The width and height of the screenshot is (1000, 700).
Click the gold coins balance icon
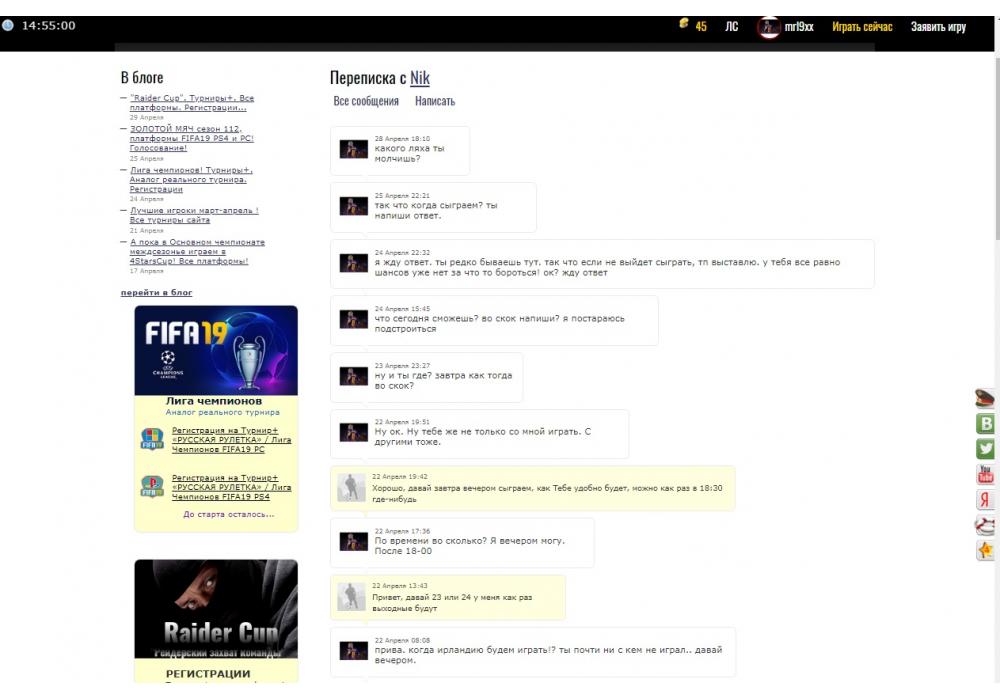tap(685, 25)
